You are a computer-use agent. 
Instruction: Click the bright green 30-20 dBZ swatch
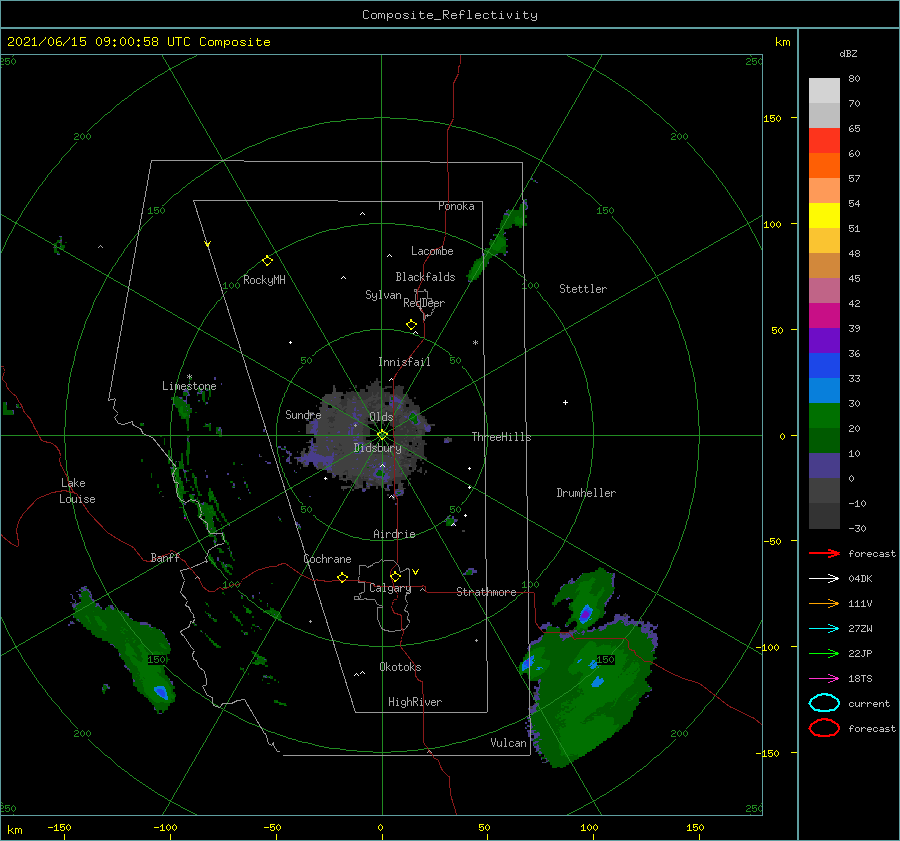click(824, 416)
